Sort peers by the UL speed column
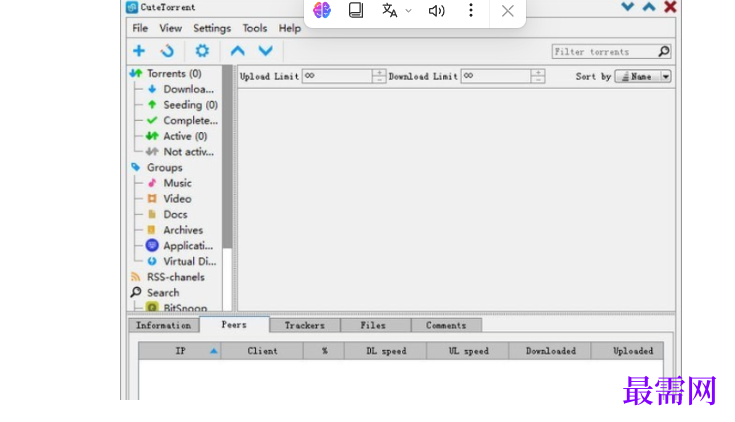Image resolution: width=735 pixels, height=422 pixels. 468,351
